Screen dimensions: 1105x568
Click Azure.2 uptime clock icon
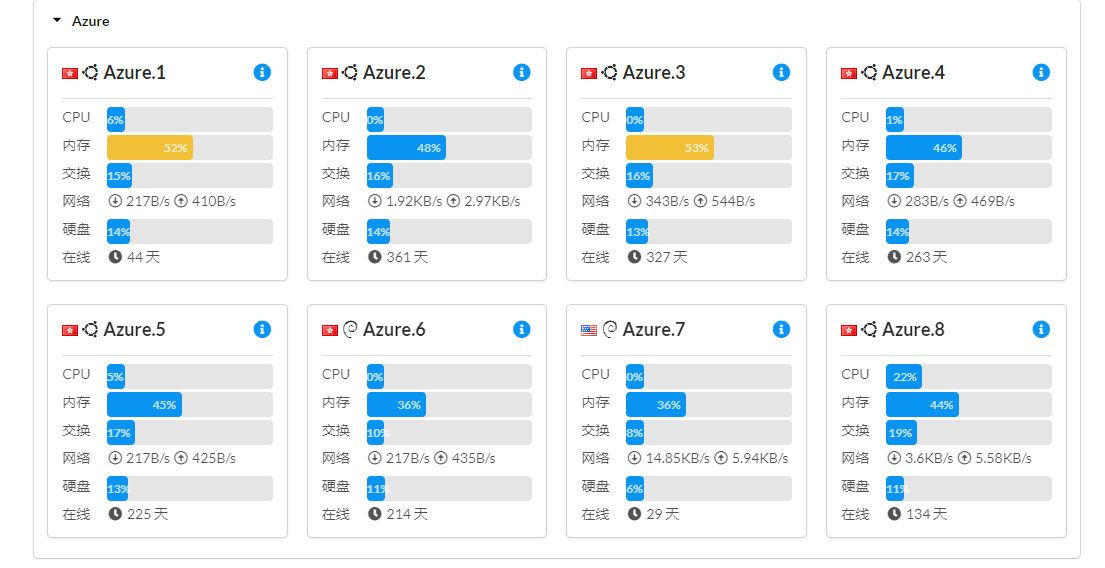[375, 257]
